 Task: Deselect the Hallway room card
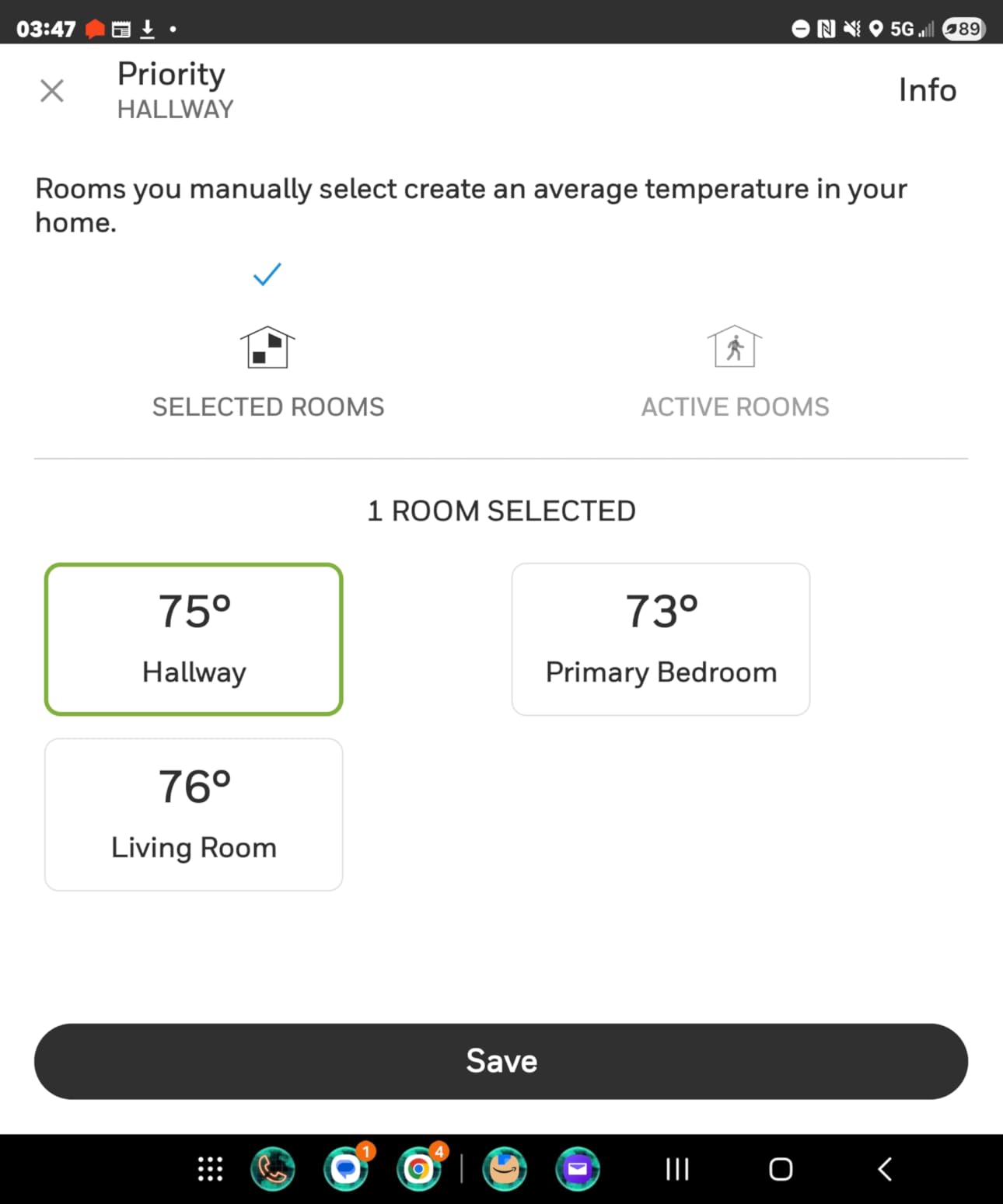pyautogui.click(x=194, y=639)
